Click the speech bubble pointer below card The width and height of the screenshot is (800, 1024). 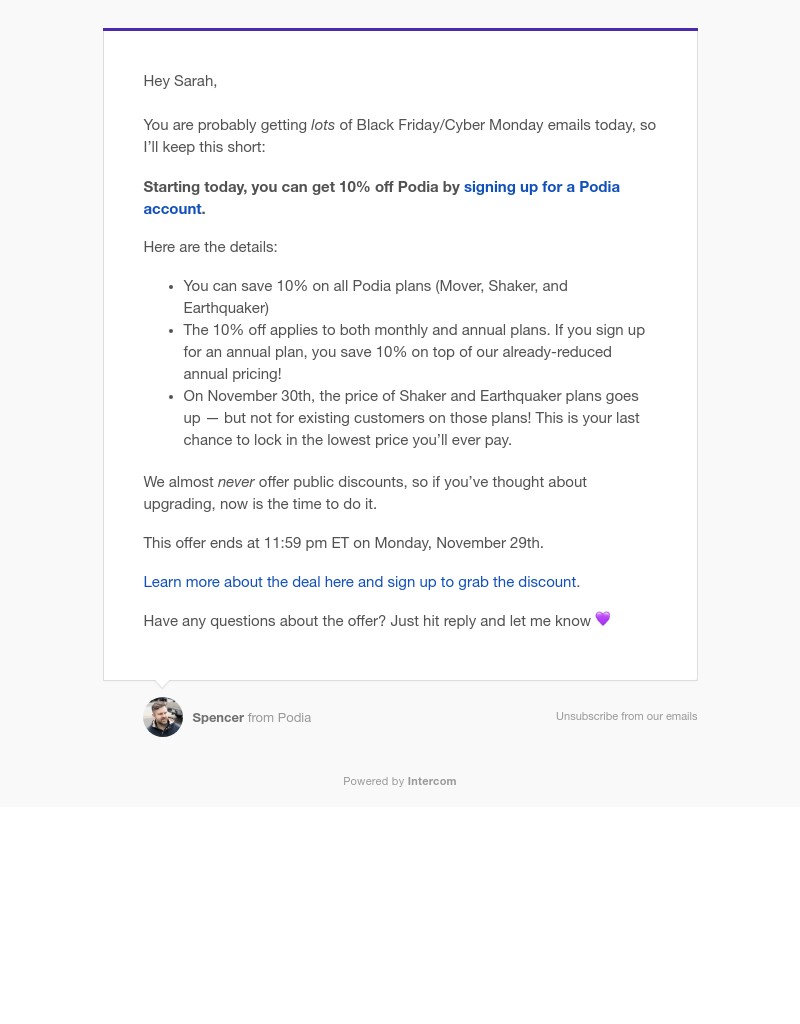162,684
